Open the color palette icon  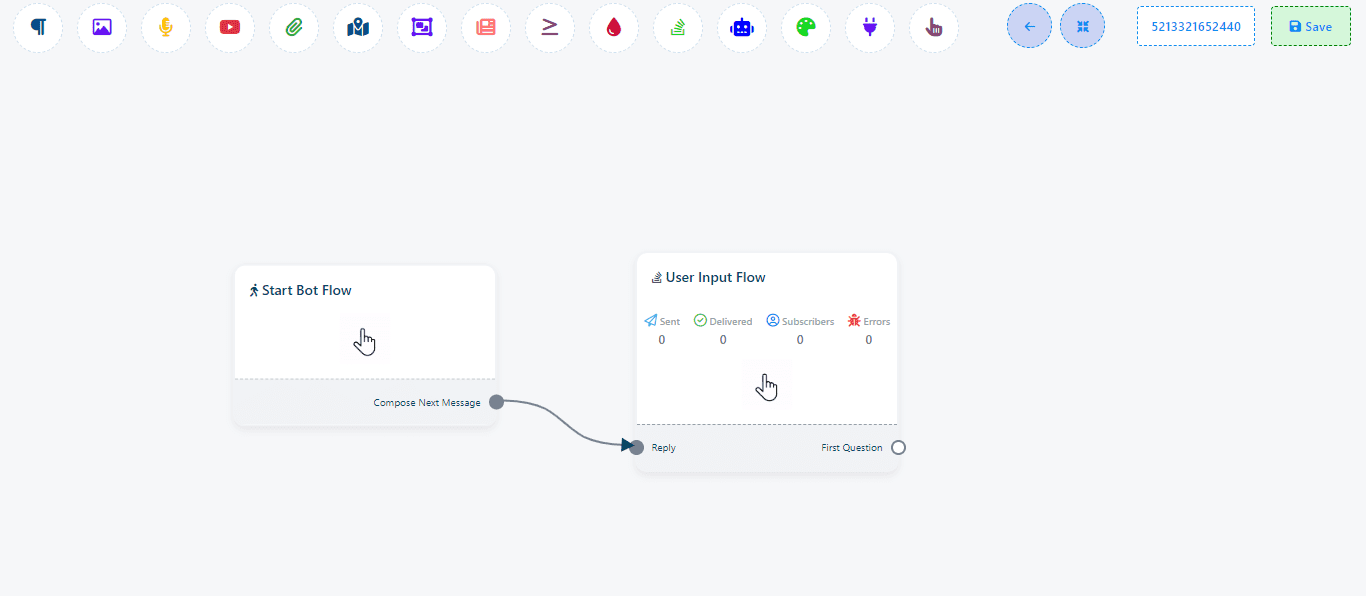(806, 27)
